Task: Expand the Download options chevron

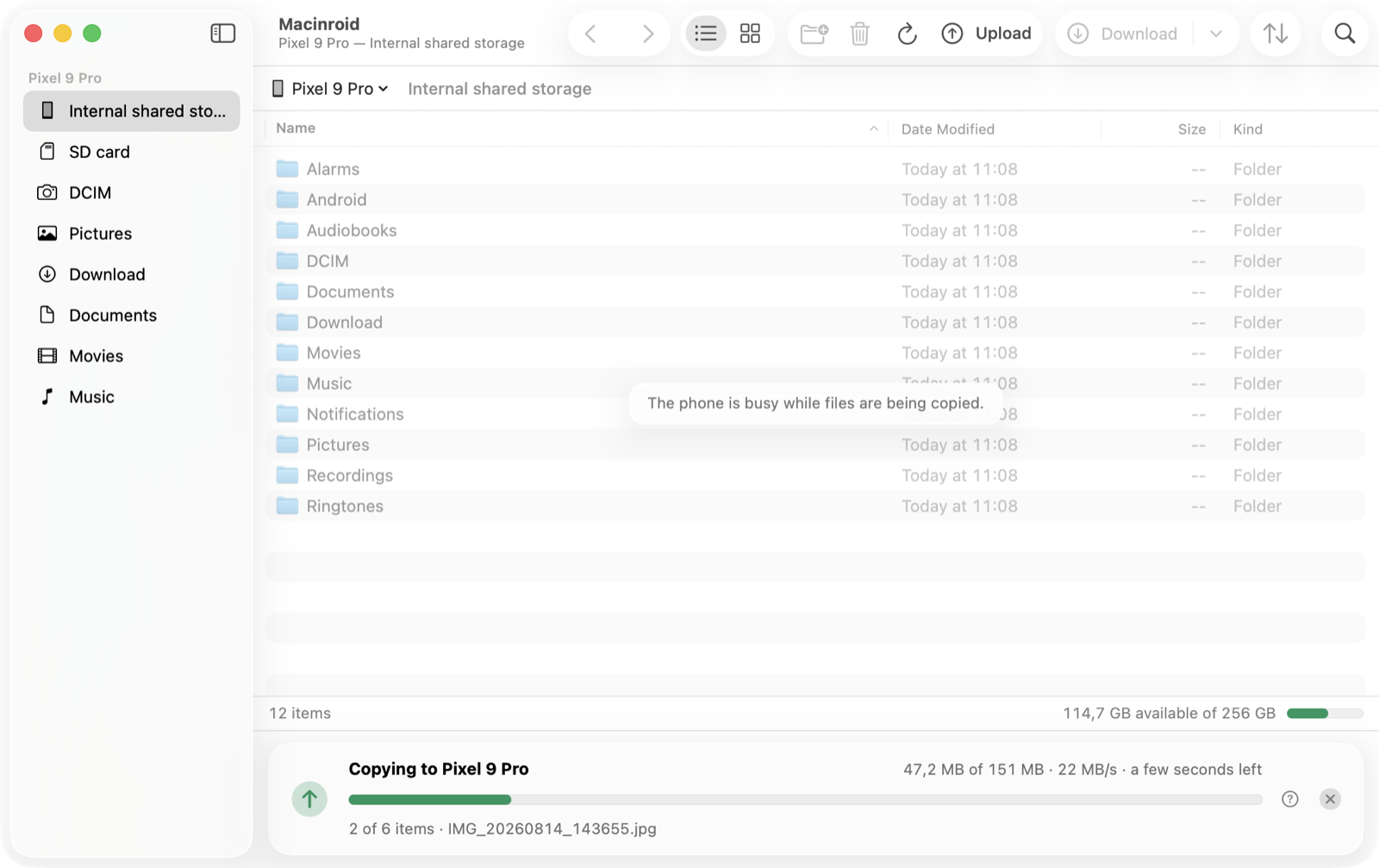Action: 1216,34
